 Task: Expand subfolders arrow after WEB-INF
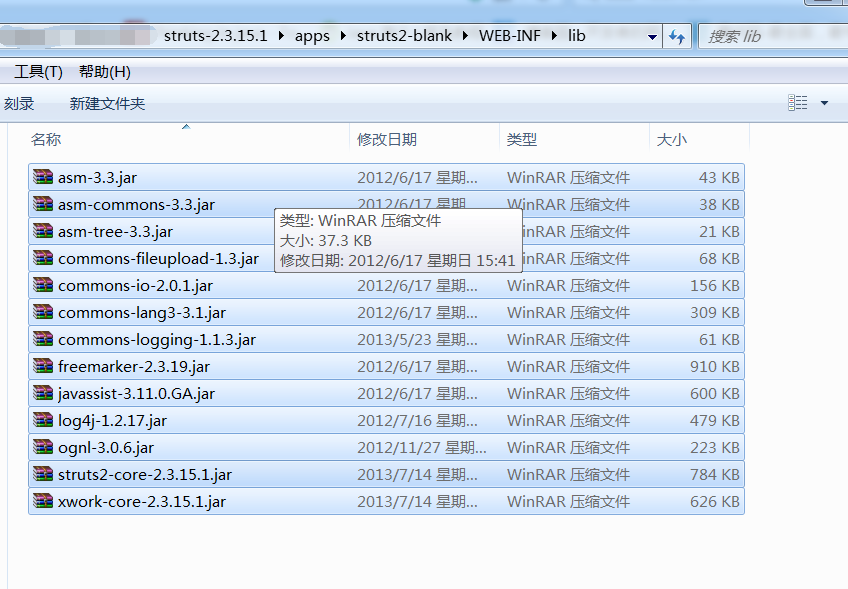[x=554, y=36]
